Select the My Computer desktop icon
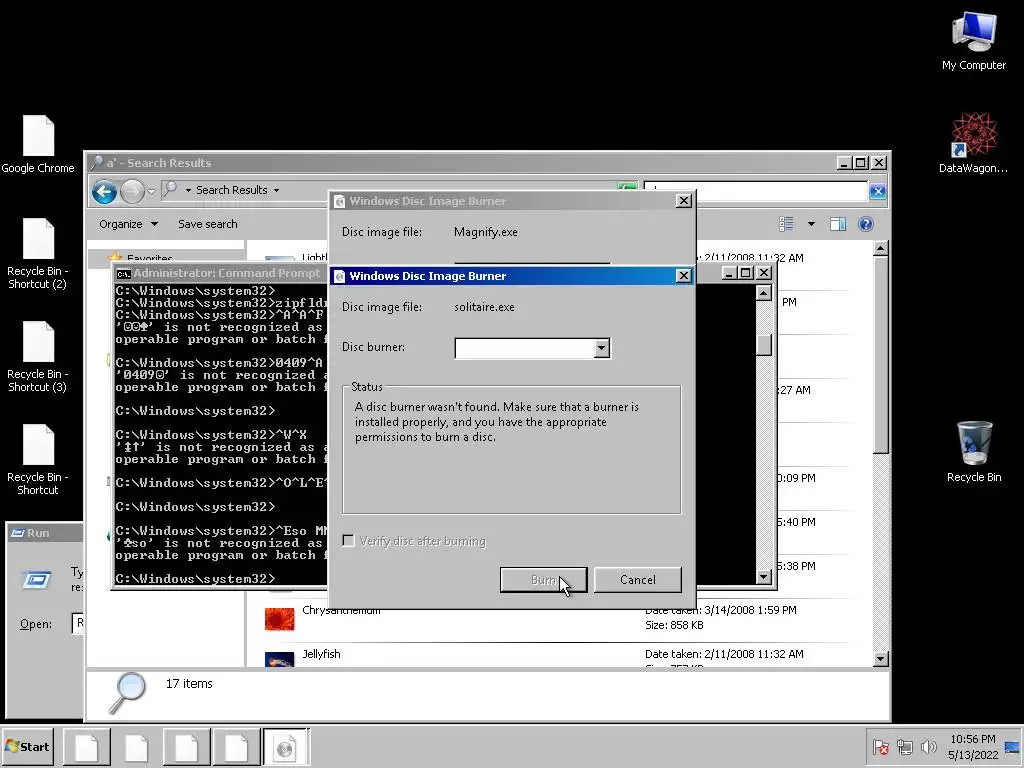 (x=974, y=40)
